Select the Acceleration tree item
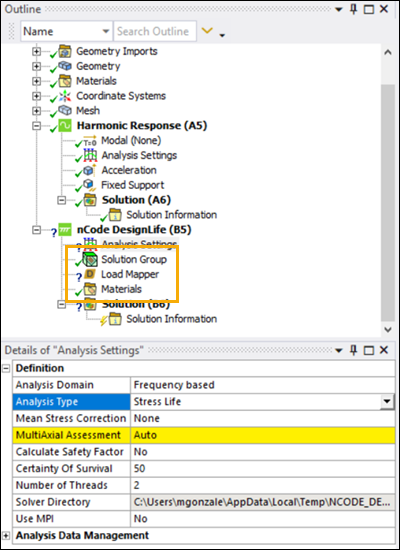 click(129, 170)
